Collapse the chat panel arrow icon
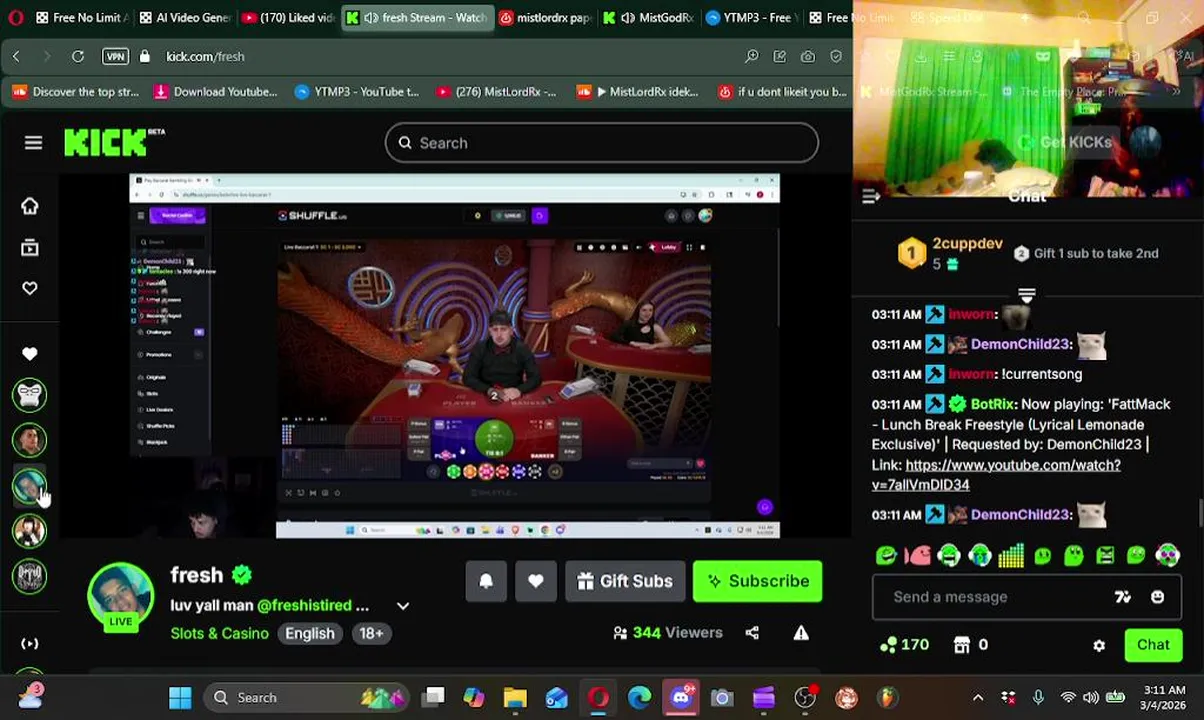Image resolution: width=1204 pixels, height=720 pixels. pyautogui.click(x=871, y=197)
